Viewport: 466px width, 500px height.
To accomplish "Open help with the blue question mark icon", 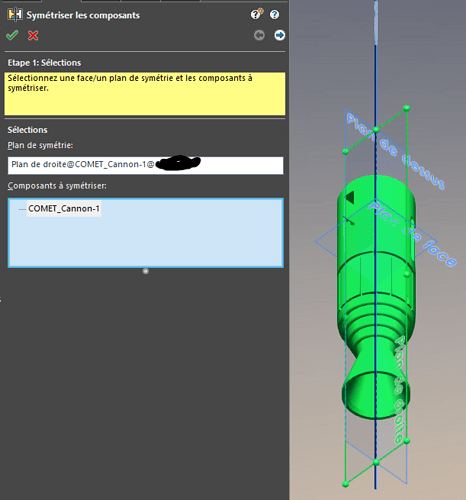I will point(274,15).
